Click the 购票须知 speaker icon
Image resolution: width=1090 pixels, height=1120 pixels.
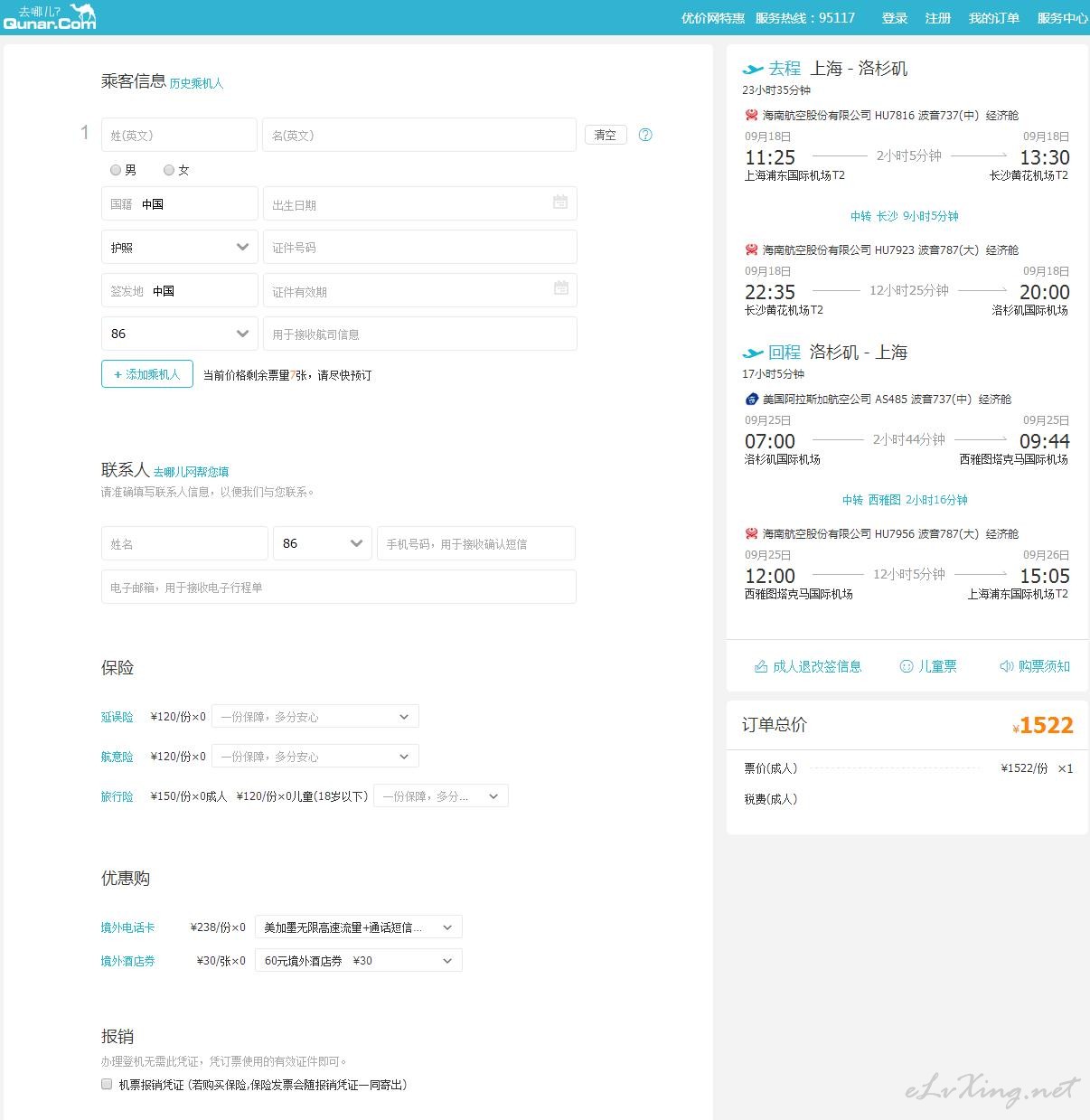1006,666
